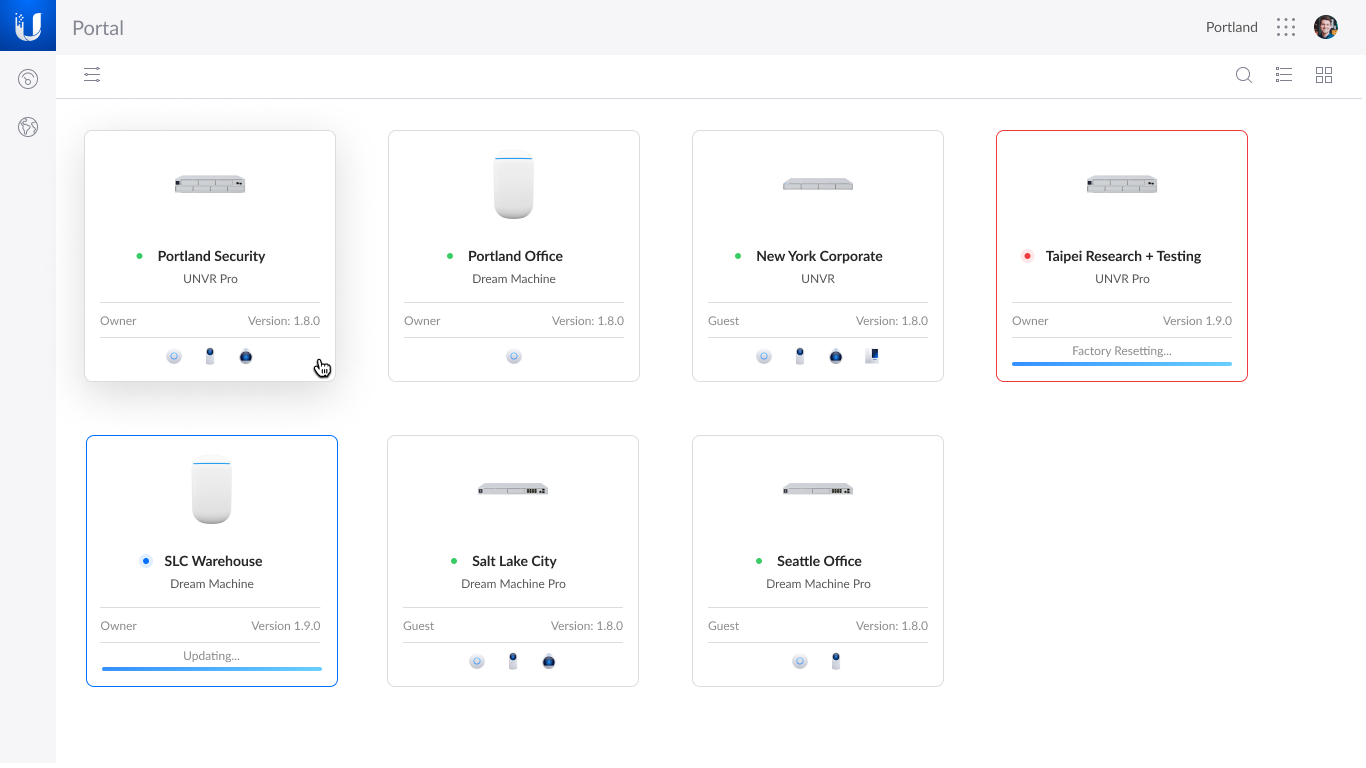
Task: Open the filter sliders icon in the toolbar
Action: [x=92, y=75]
